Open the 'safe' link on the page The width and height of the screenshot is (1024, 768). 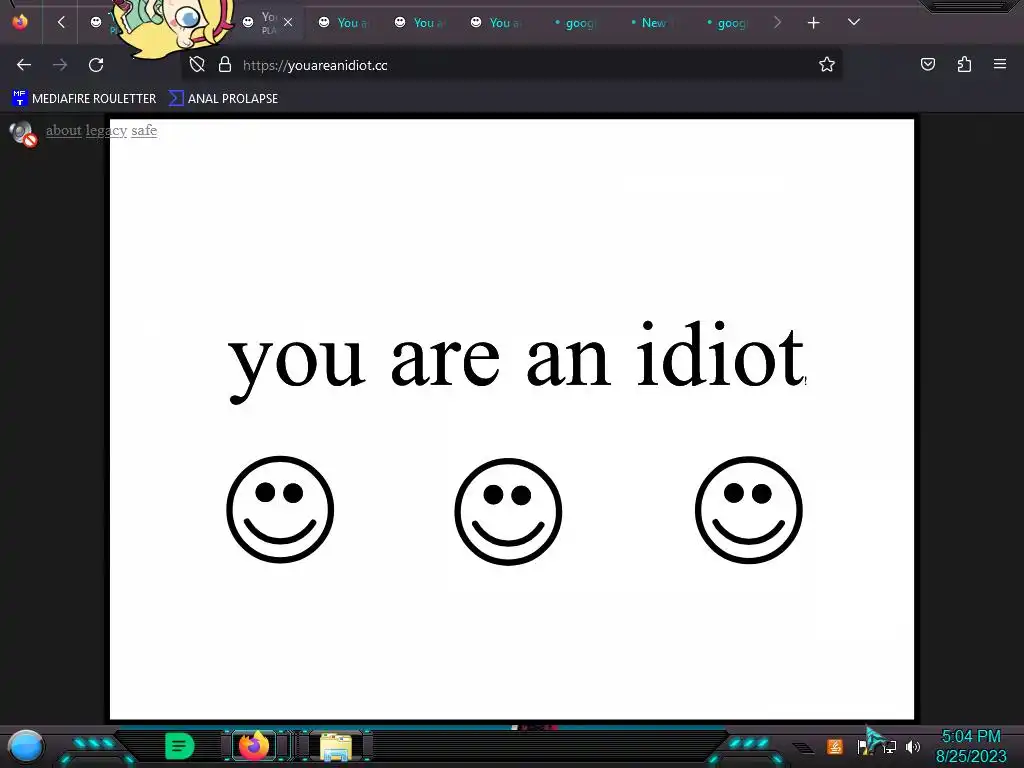[144, 130]
